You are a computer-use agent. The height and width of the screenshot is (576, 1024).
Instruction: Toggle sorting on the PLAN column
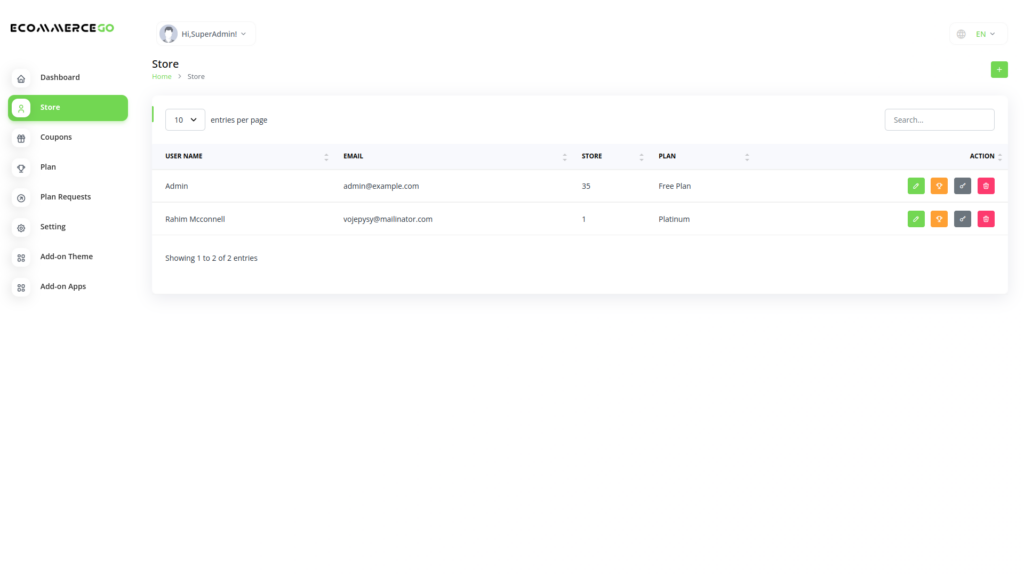[x=747, y=154]
